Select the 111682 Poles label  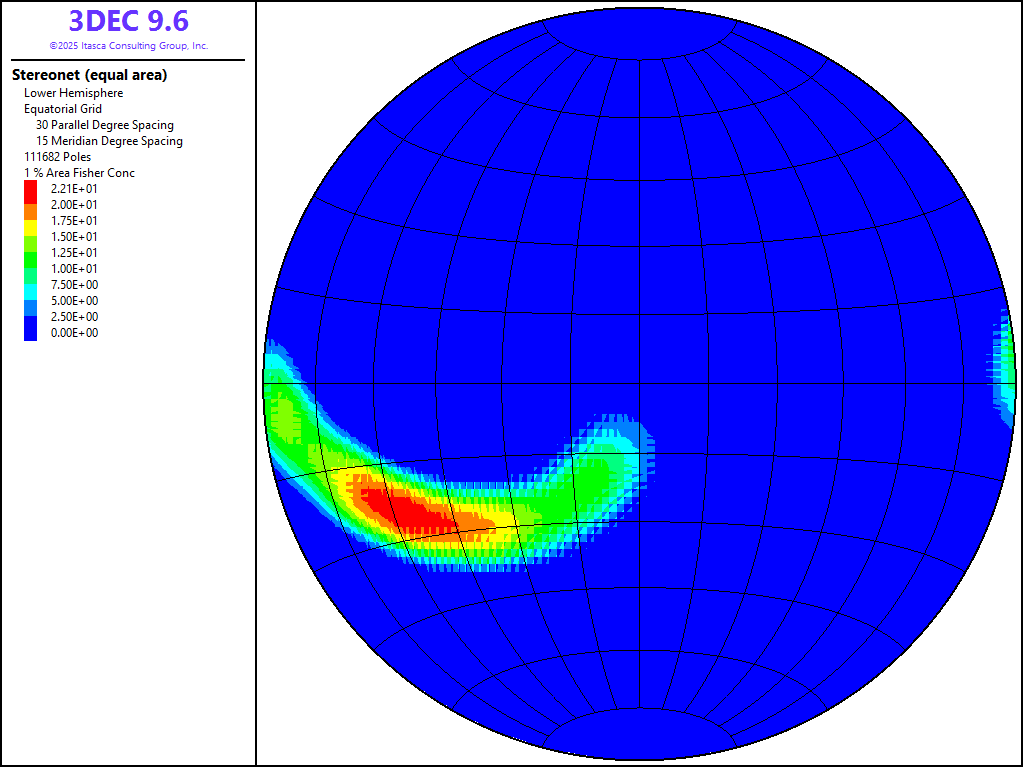[58, 157]
